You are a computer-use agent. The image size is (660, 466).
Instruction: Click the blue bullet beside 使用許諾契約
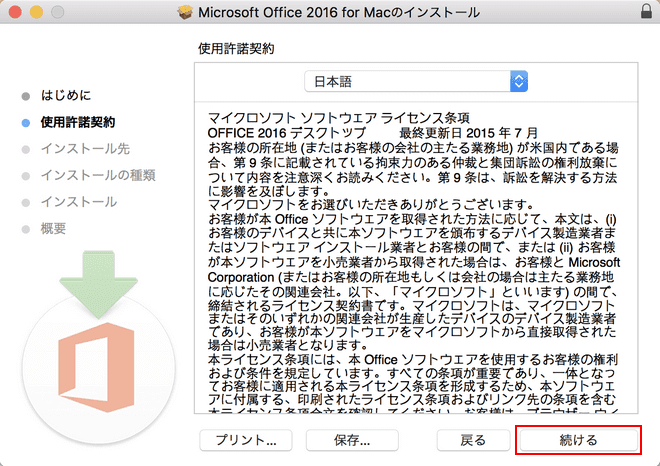[26, 123]
